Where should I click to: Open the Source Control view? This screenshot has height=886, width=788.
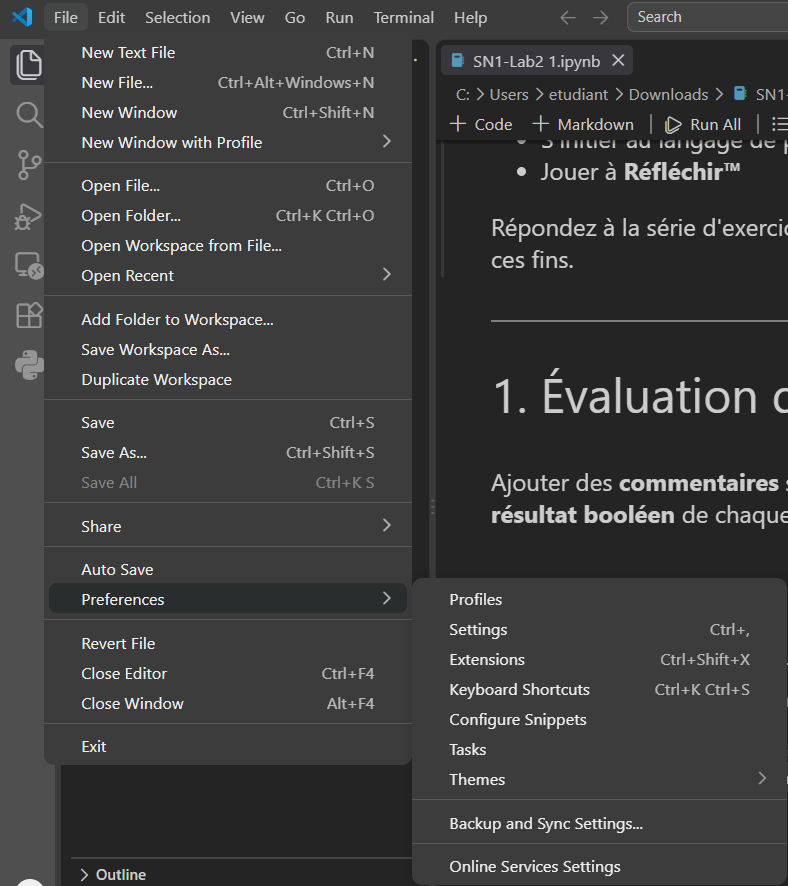click(28, 165)
